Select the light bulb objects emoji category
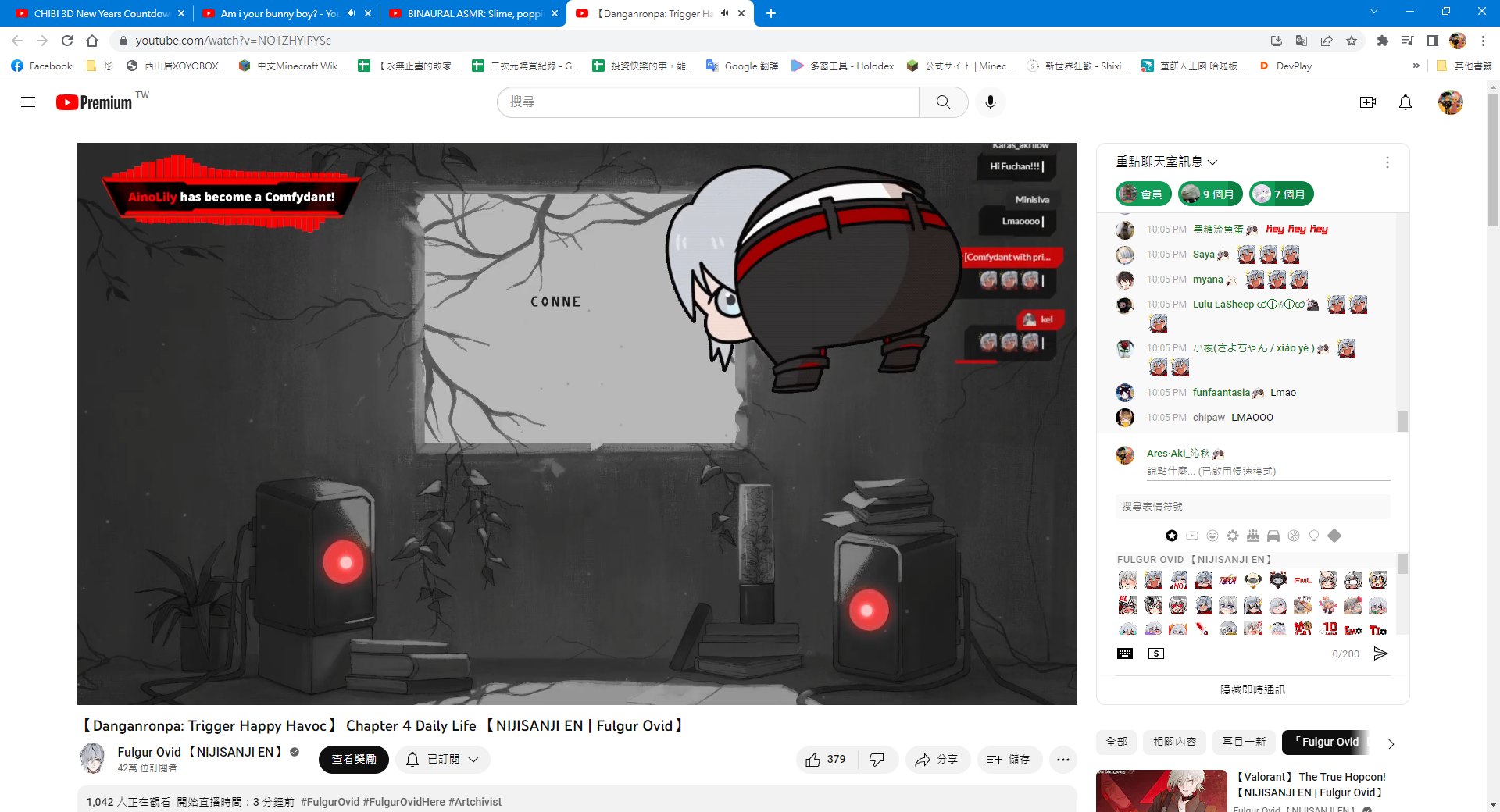 [1313, 536]
